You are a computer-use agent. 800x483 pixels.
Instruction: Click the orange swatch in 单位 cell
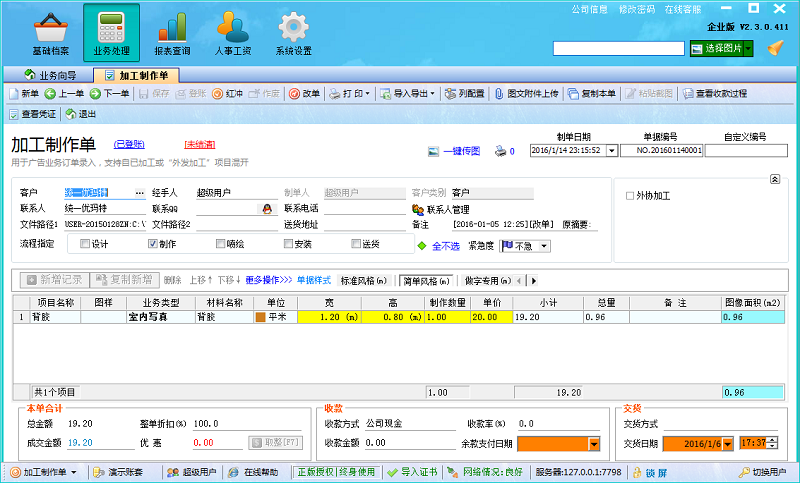pos(261,317)
